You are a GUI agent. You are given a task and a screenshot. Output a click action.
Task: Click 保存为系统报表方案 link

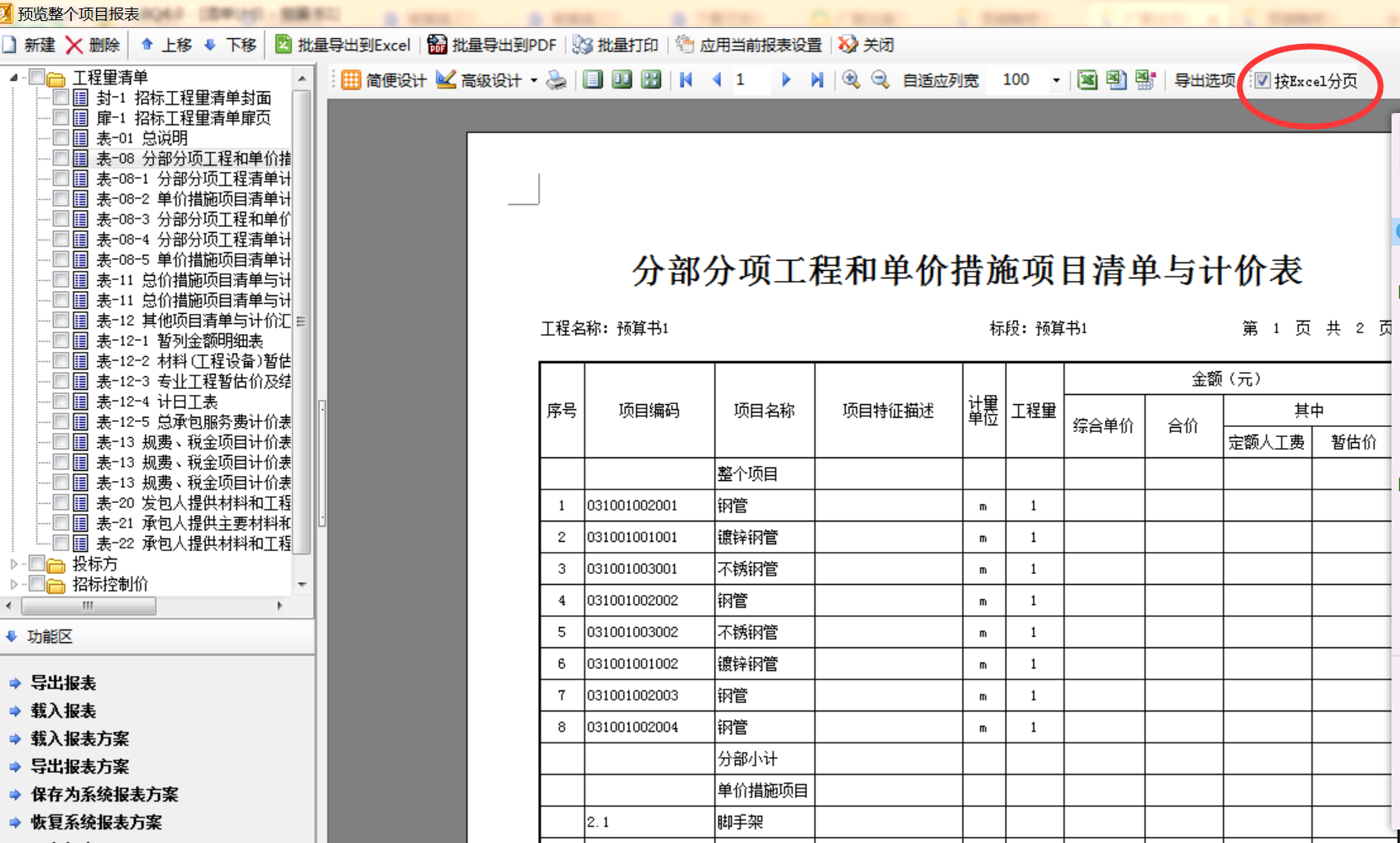(105, 794)
